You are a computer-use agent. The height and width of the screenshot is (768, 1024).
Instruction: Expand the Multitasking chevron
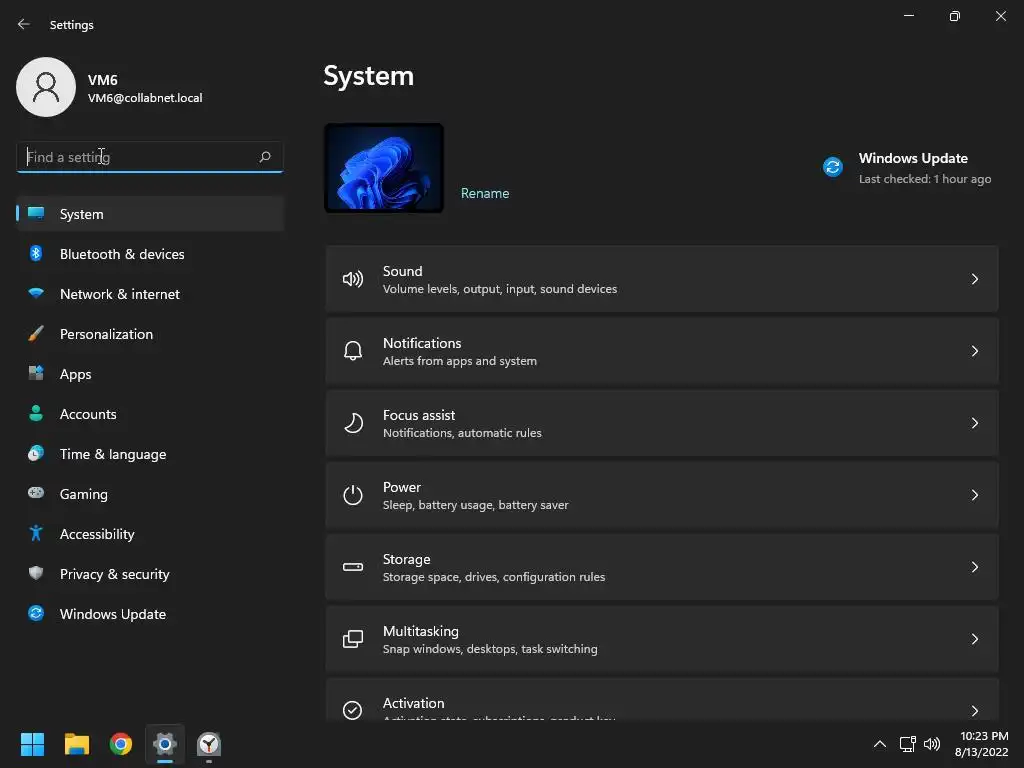(974, 639)
